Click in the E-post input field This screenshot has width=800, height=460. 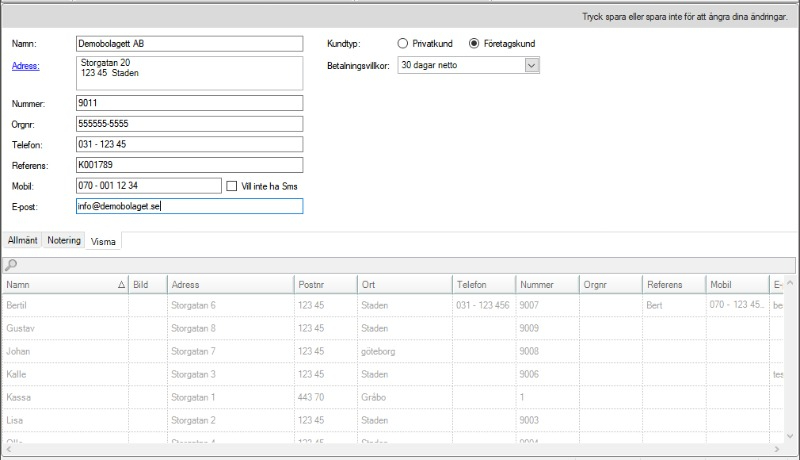[x=189, y=206]
